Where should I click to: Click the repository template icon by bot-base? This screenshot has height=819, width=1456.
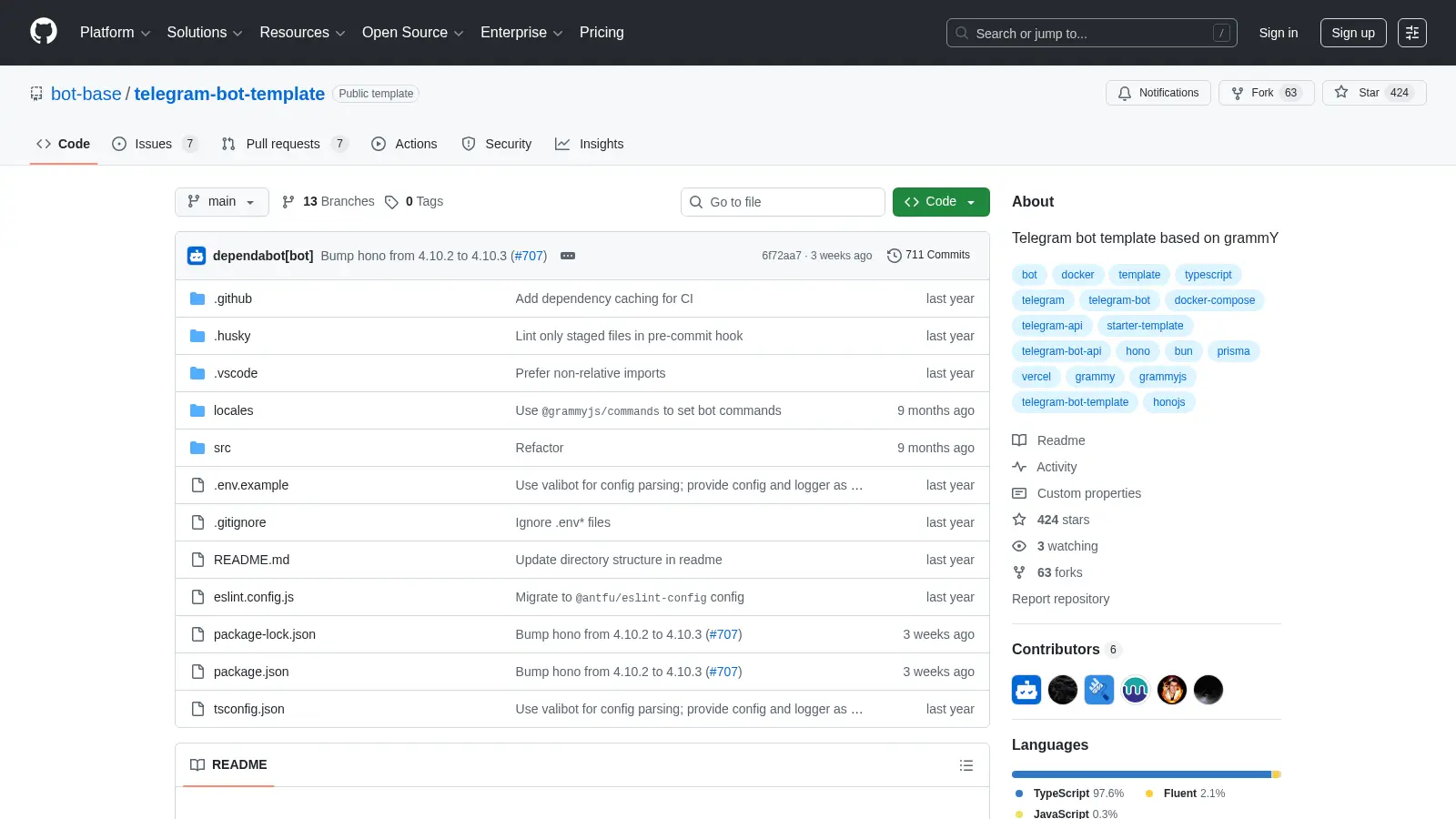coord(36,94)
